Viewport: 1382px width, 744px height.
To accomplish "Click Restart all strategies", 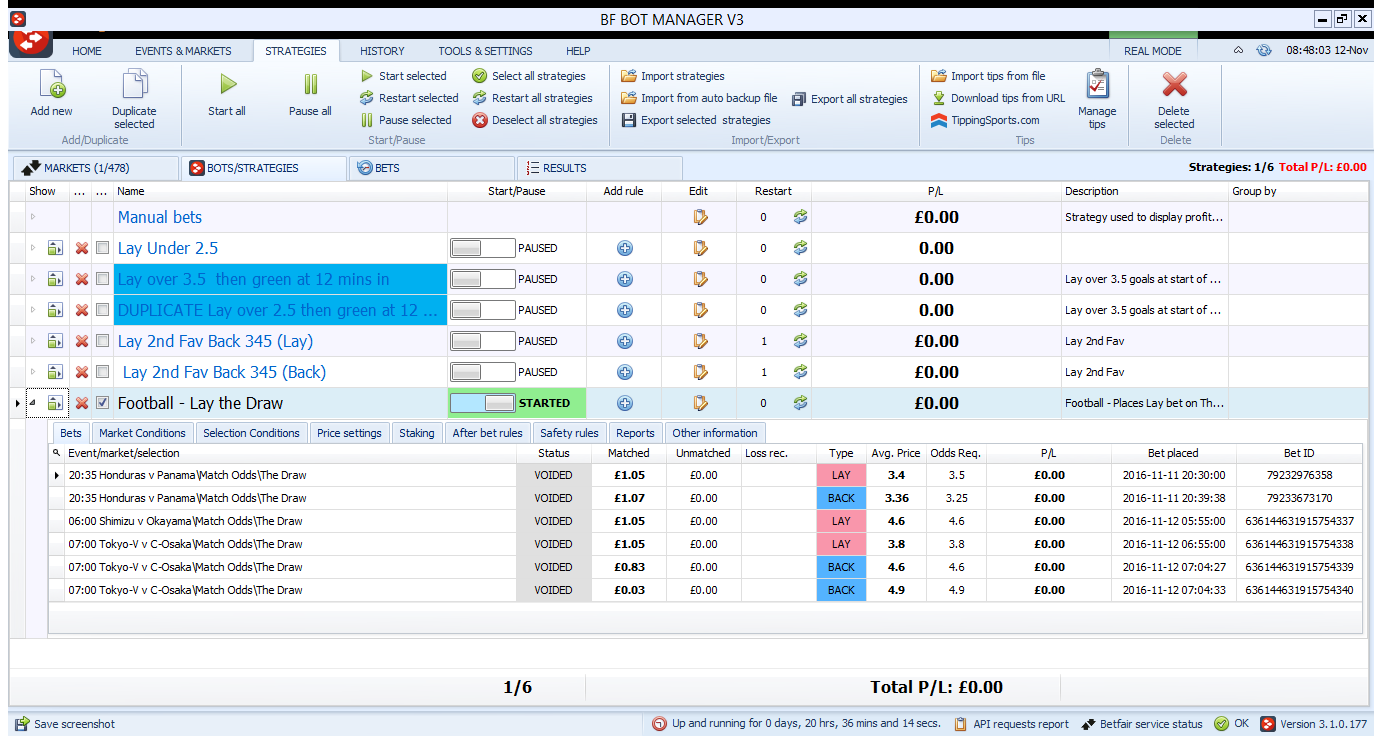I will click(x=533, y=98).
